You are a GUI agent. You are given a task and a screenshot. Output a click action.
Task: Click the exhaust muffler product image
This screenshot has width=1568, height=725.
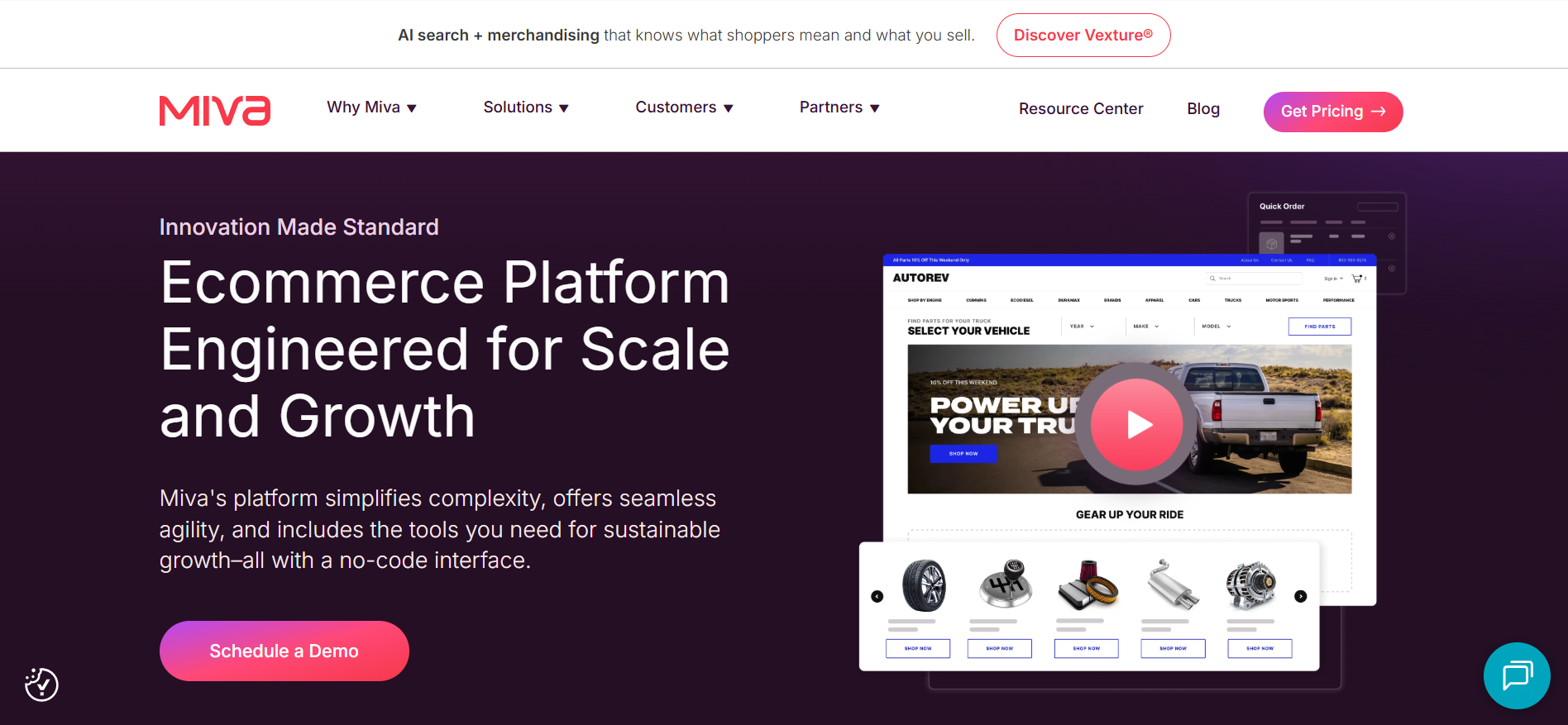point(1173,584)
